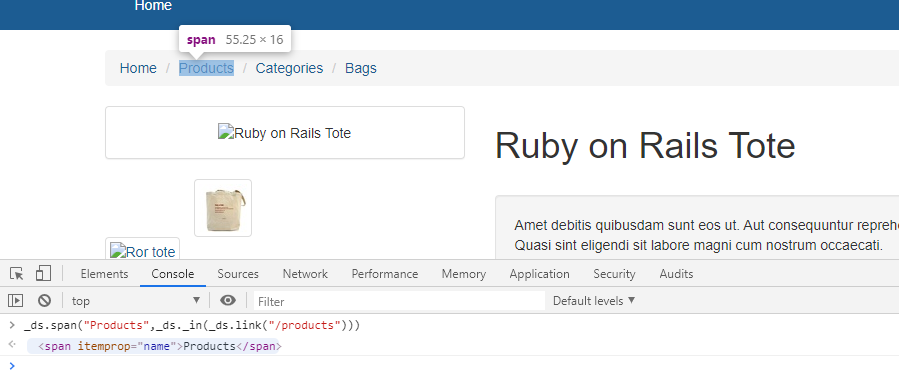The width and height of the screenshot is (899, 388).
Task: Expand the Default levels dropdown
Action: (x=594, y=300)
